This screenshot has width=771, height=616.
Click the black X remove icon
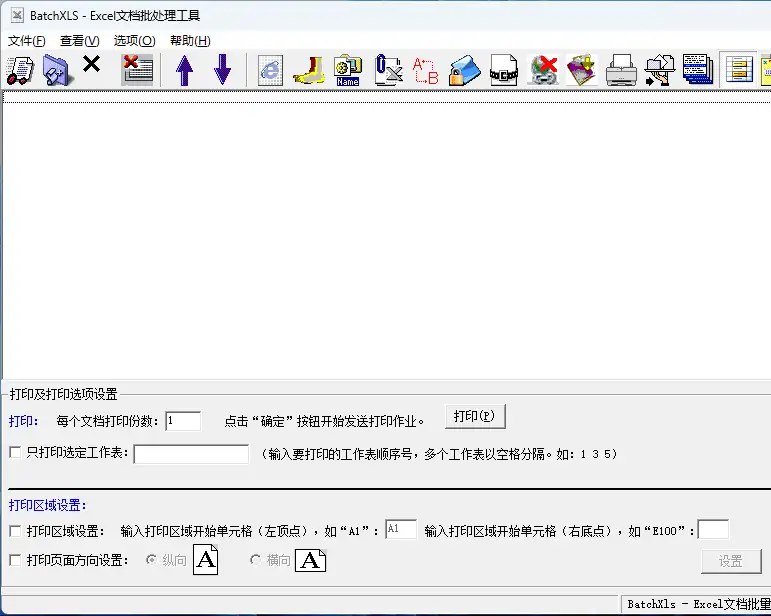tap(91, 64)
